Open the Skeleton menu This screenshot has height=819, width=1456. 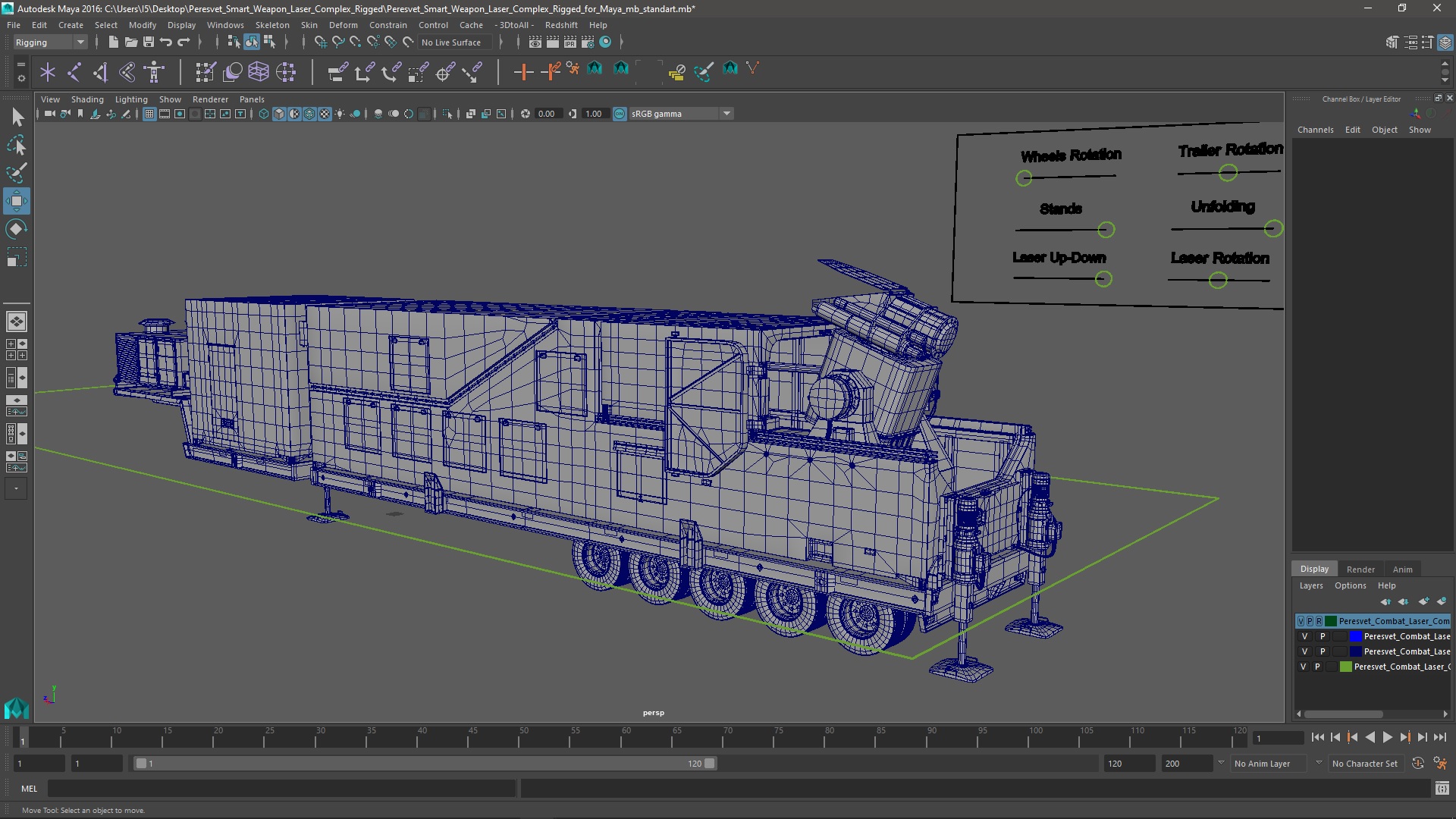(x=272, y=25)
